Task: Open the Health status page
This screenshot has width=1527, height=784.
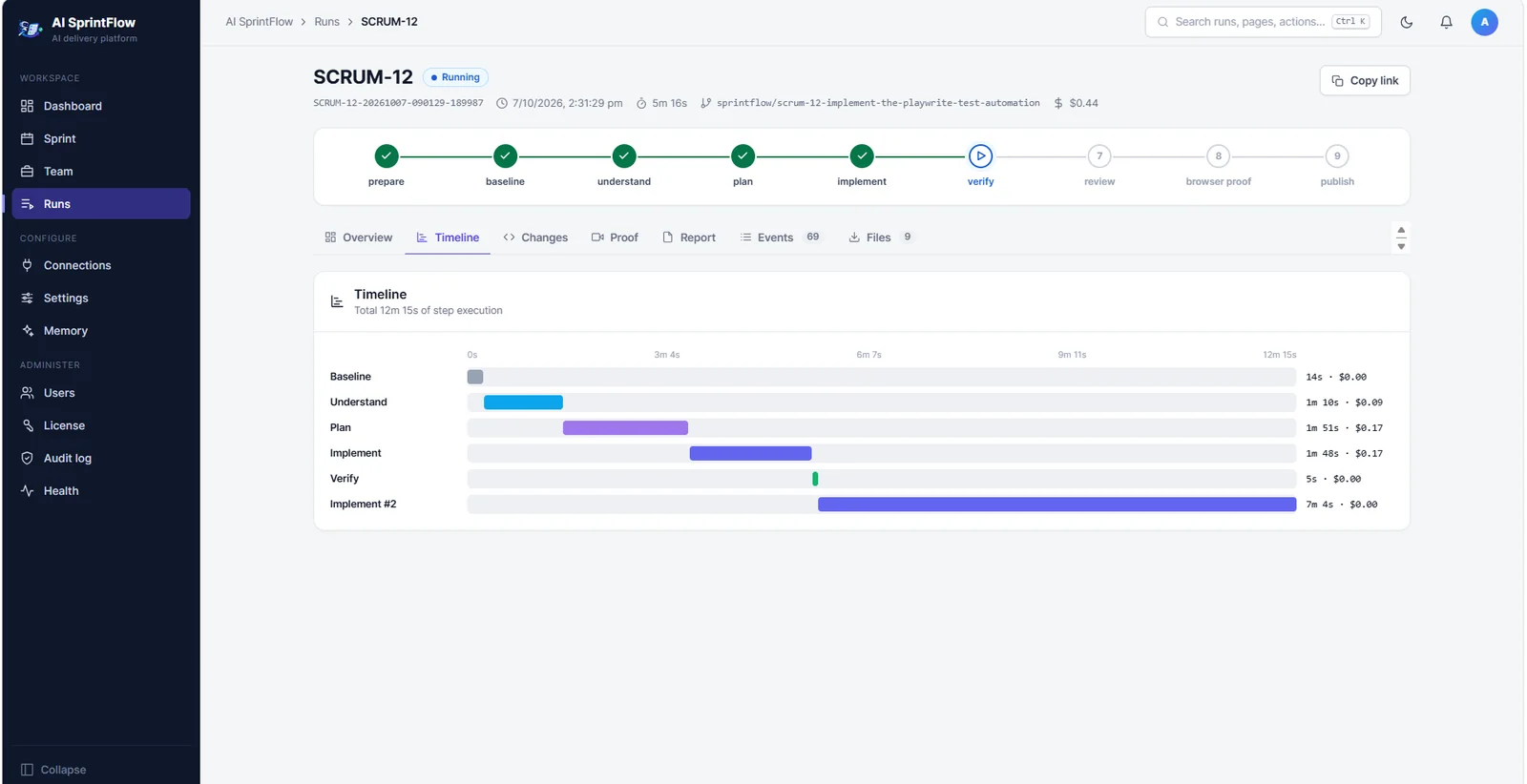Action: (x=100, y=491)
